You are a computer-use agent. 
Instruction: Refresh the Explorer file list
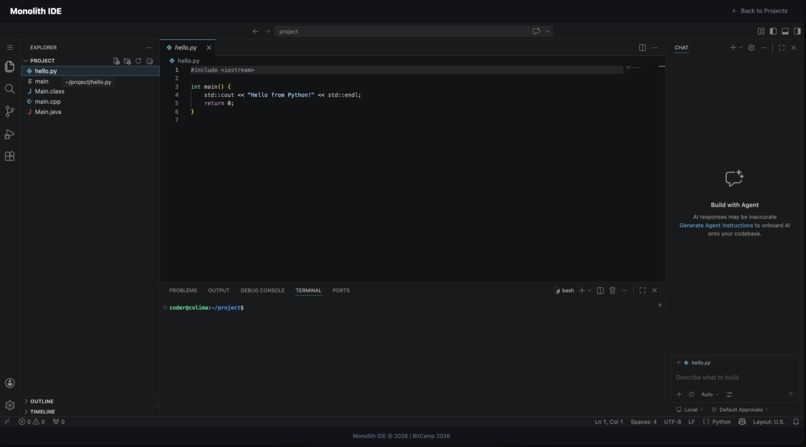pos(138,61)
